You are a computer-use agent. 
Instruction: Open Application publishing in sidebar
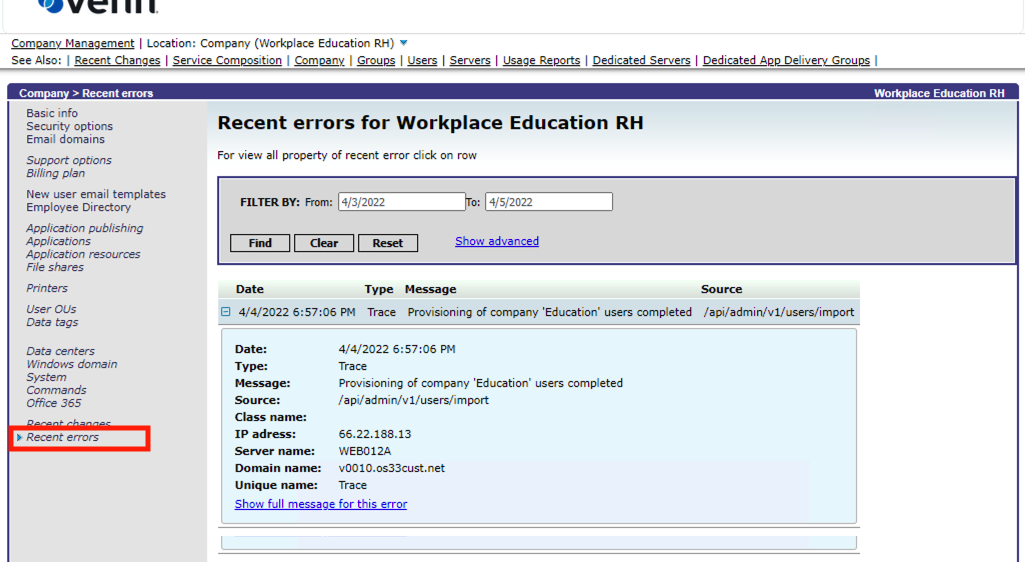(84, 228)
